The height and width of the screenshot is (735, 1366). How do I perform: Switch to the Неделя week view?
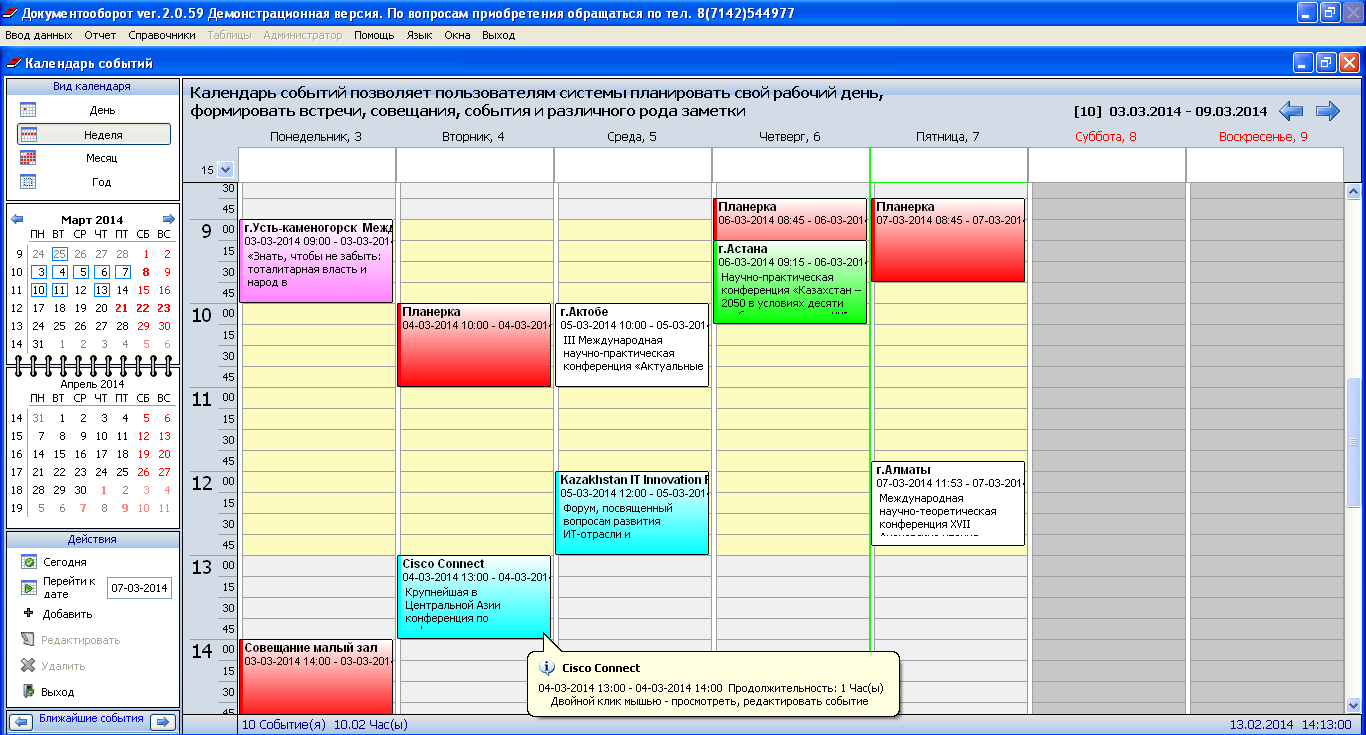point(93,134)
